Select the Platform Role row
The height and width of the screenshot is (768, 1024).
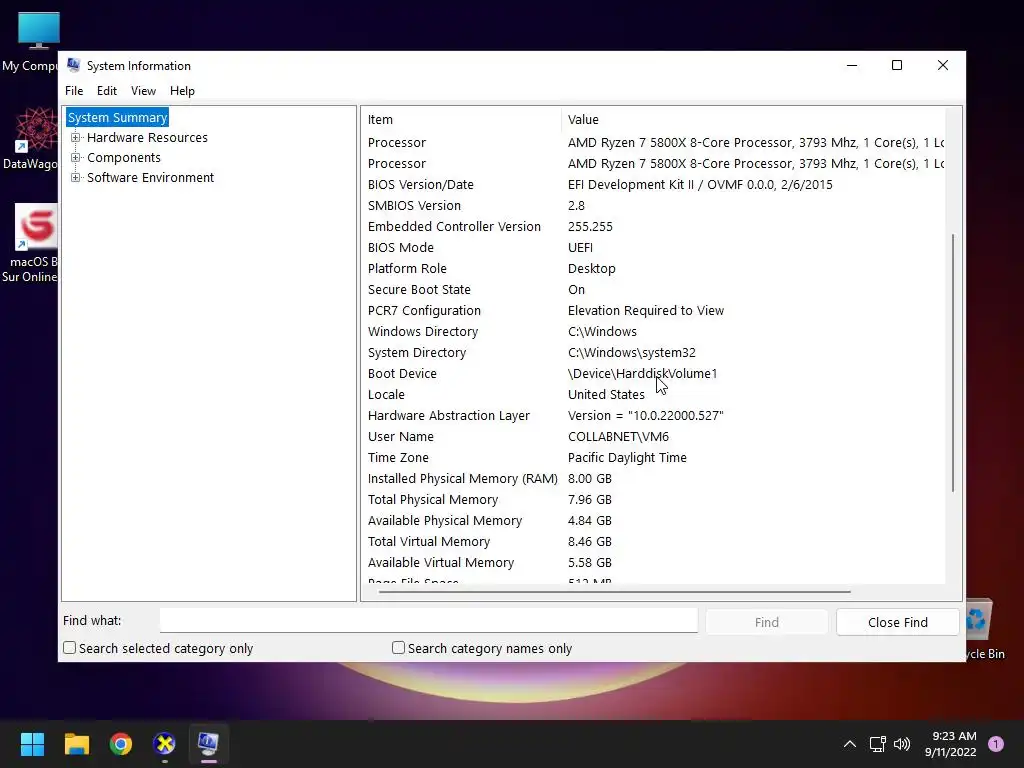653,268
